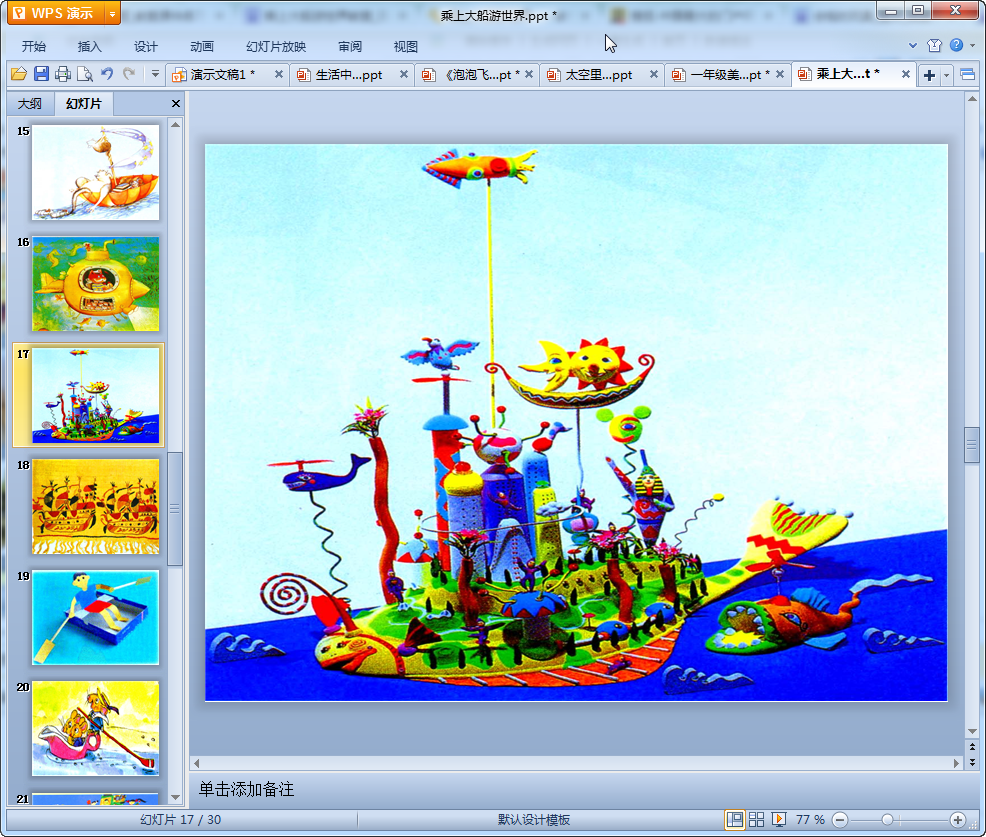Select slide 19 rowing boat thumbnail
This screenshot has width=986, height=837.
pos(96,618)
